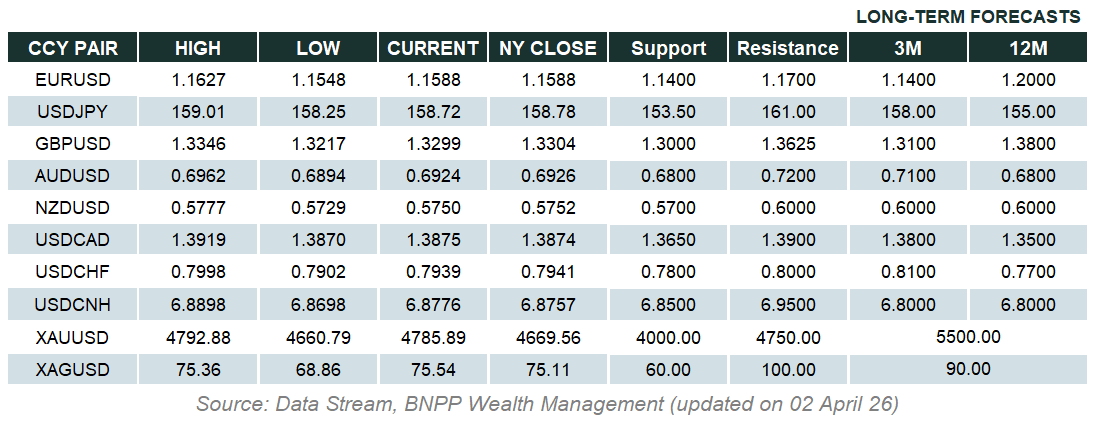Screen dimensions: 1095x421
Task: Select the HIGH column header
Action: 198,48
